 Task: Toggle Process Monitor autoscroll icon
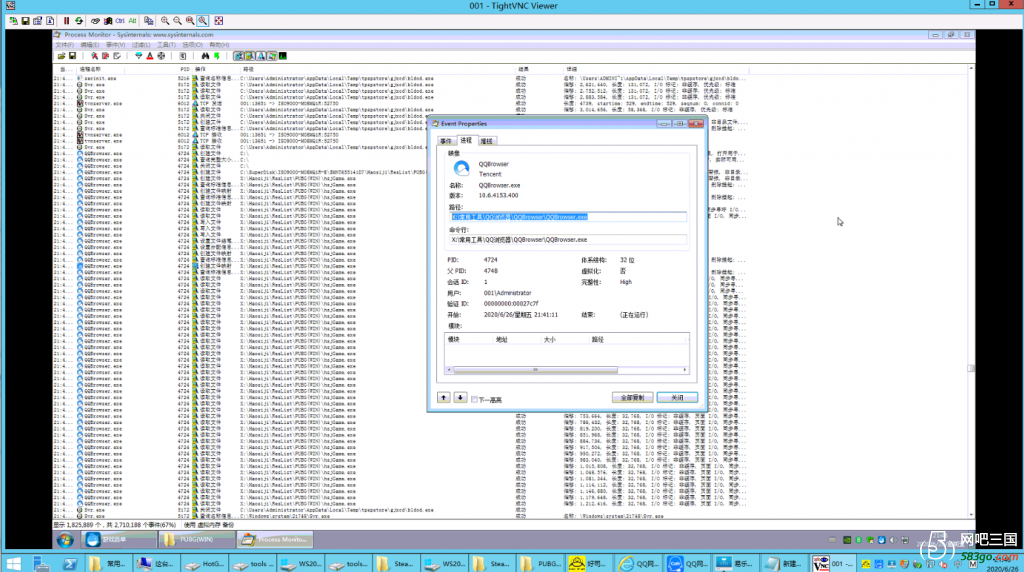pyautogui.click(x=106, y=56)
